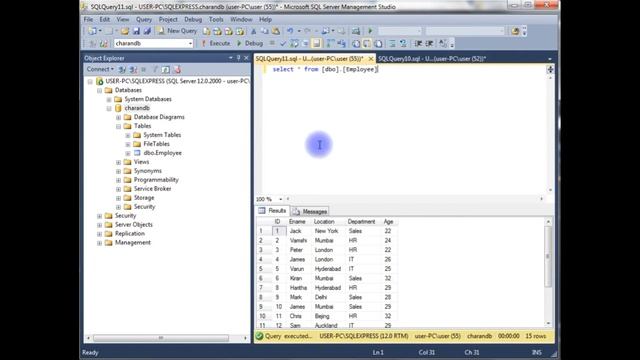640x360 pixels.
Task: Switch output to Results to File
Action: coord(378,43)
